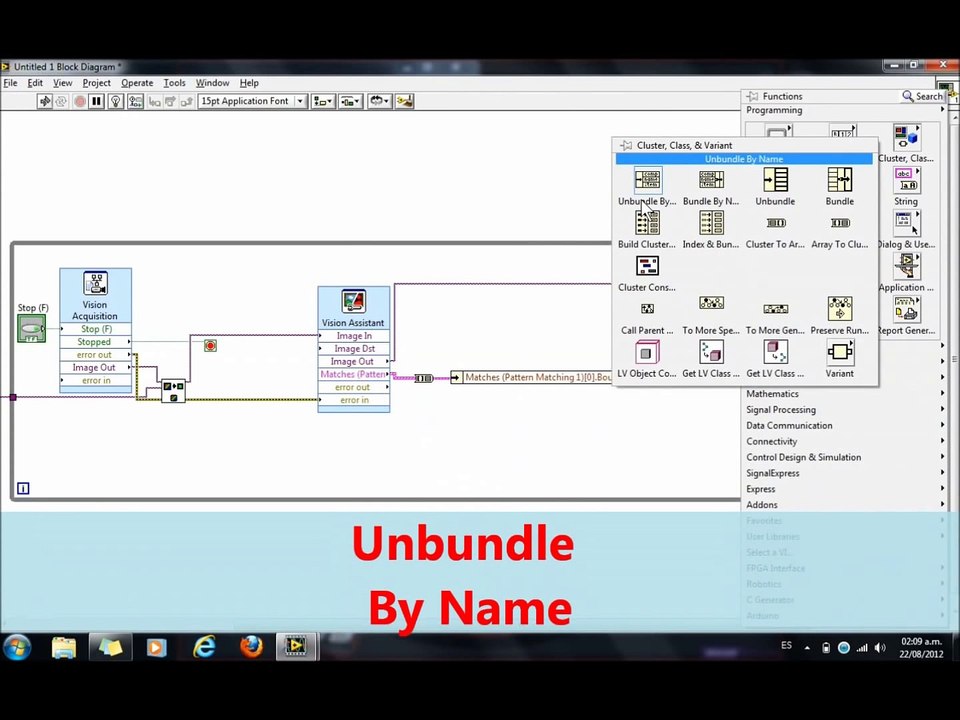Select the Call Parent Method icon
Viewport: 960px width, 720px height.
pos(647,309)
